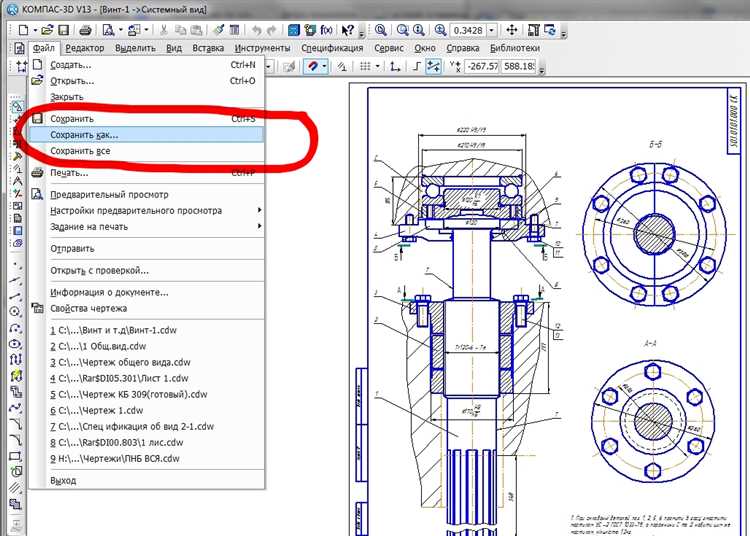
Task: Choose 'Сохранить все' menu entry
Action: [x=146, y=151]
